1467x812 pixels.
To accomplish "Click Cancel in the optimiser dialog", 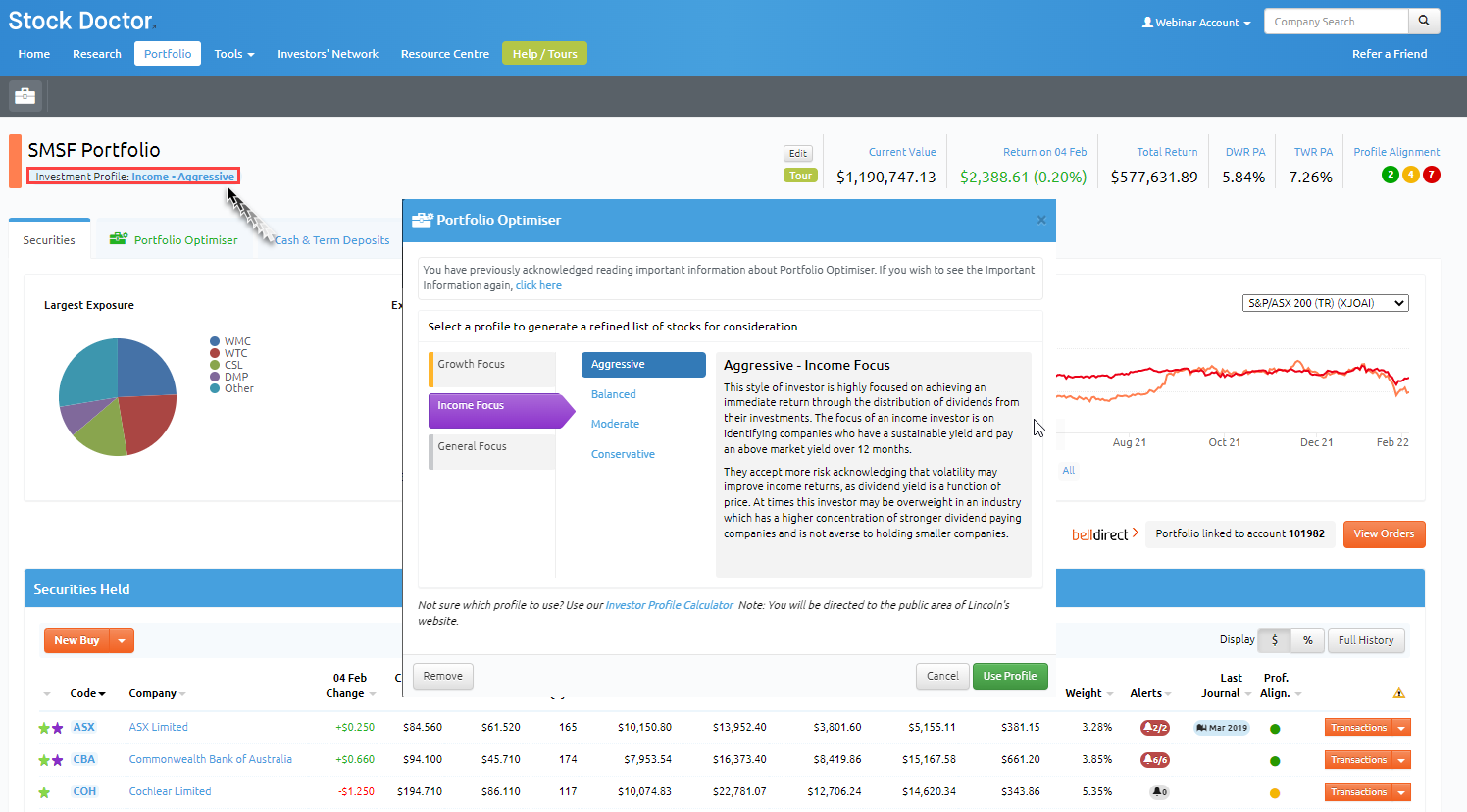I will coord(942,676).
